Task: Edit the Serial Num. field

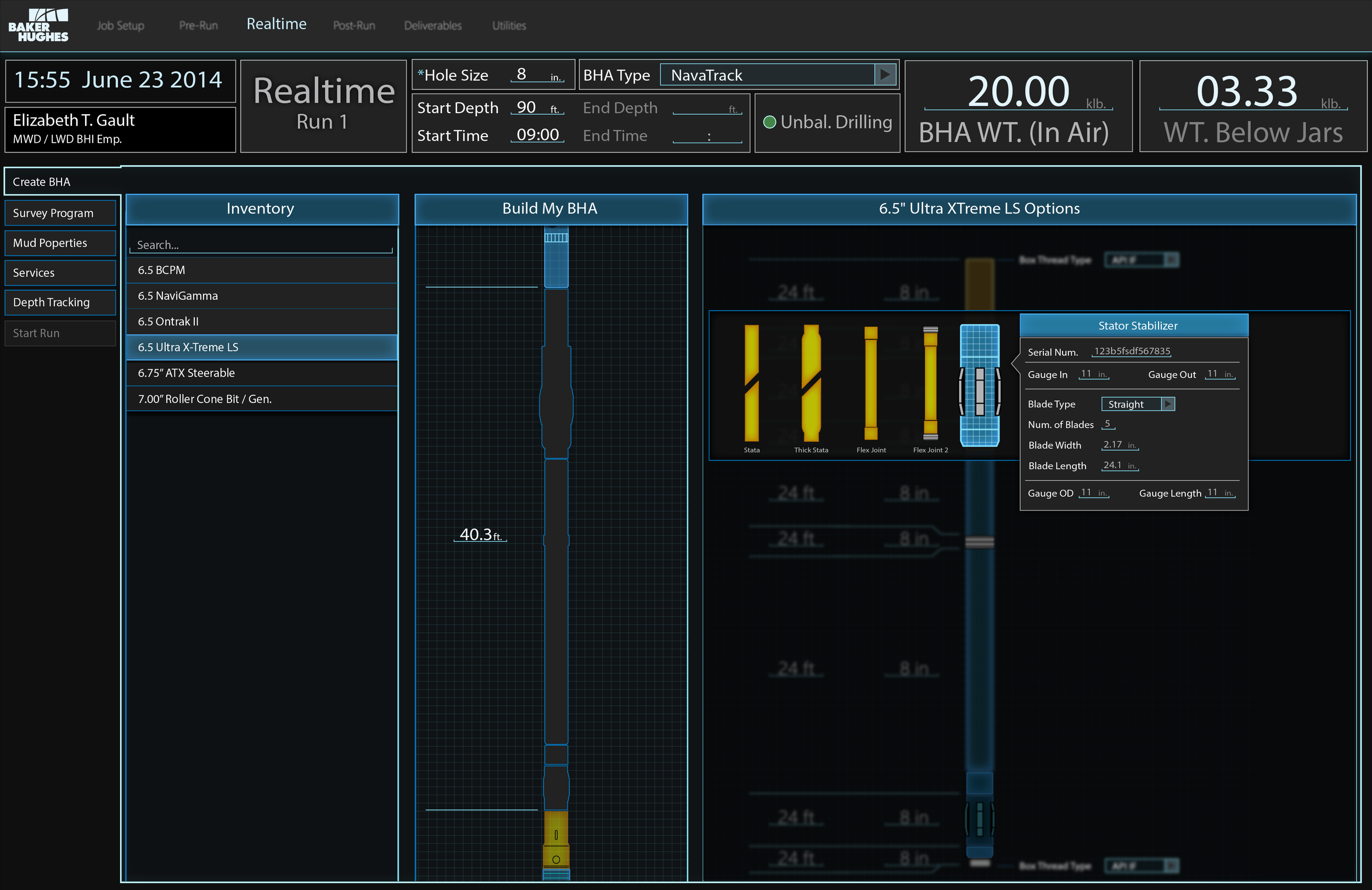Action: (x=1131, y=351)
